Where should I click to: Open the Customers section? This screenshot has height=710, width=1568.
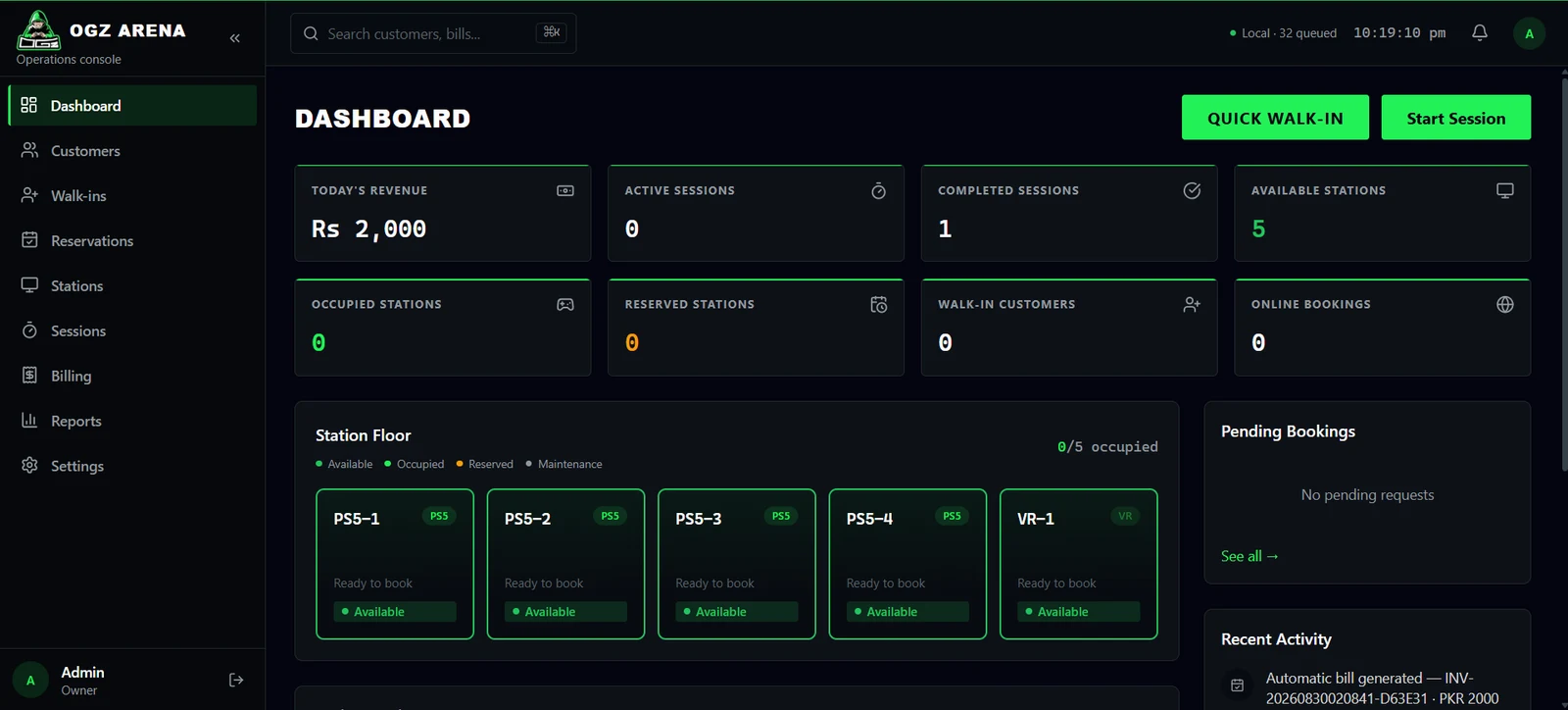point(132,150)
